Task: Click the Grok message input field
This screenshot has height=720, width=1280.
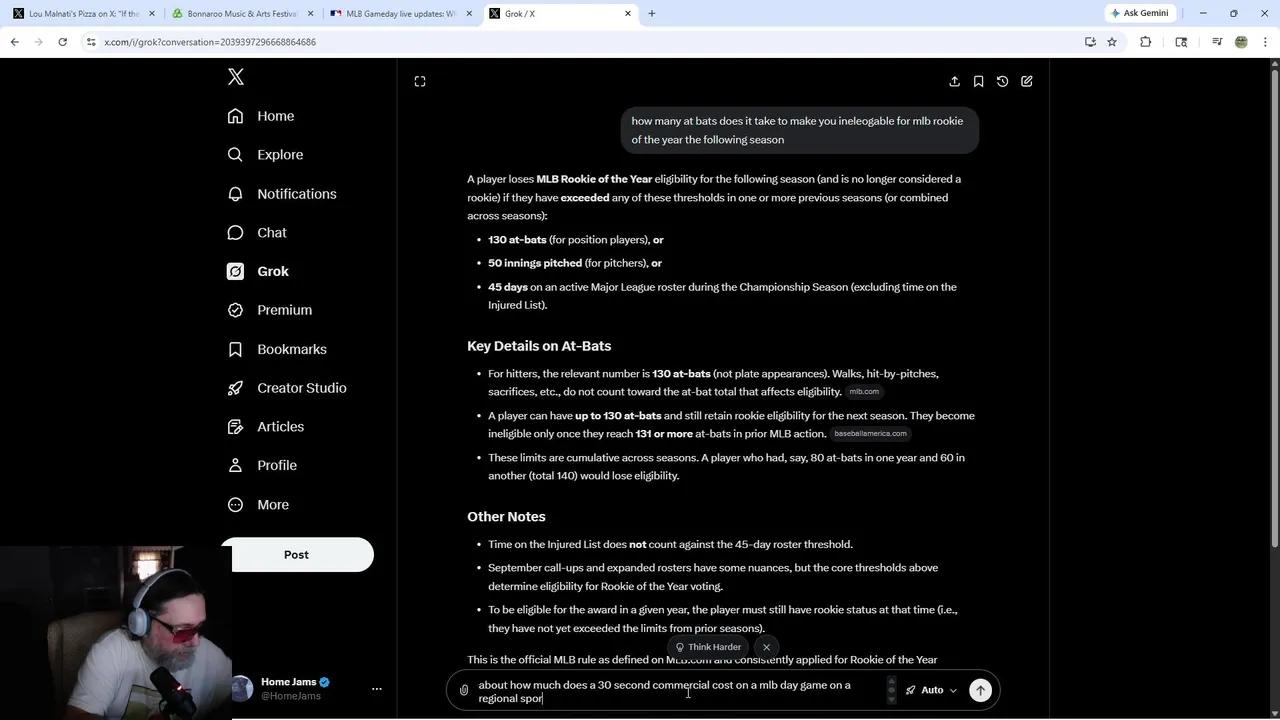Action: [x=680, y=692]
